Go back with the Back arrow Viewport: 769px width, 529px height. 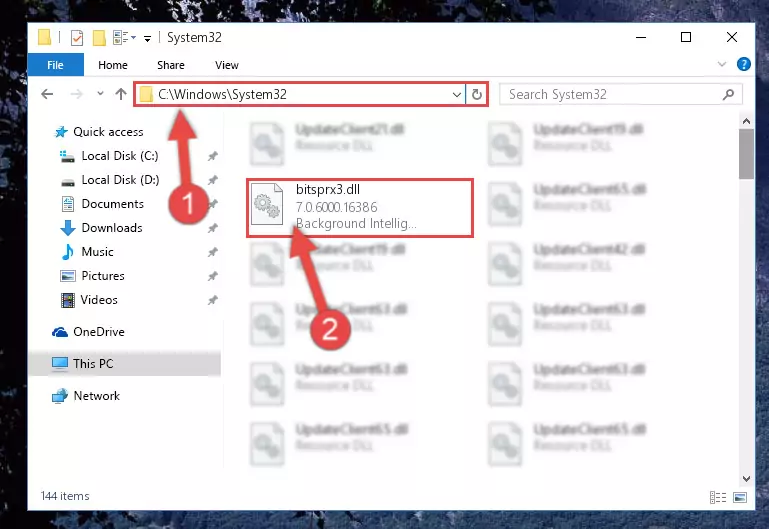tap(47, 94)
